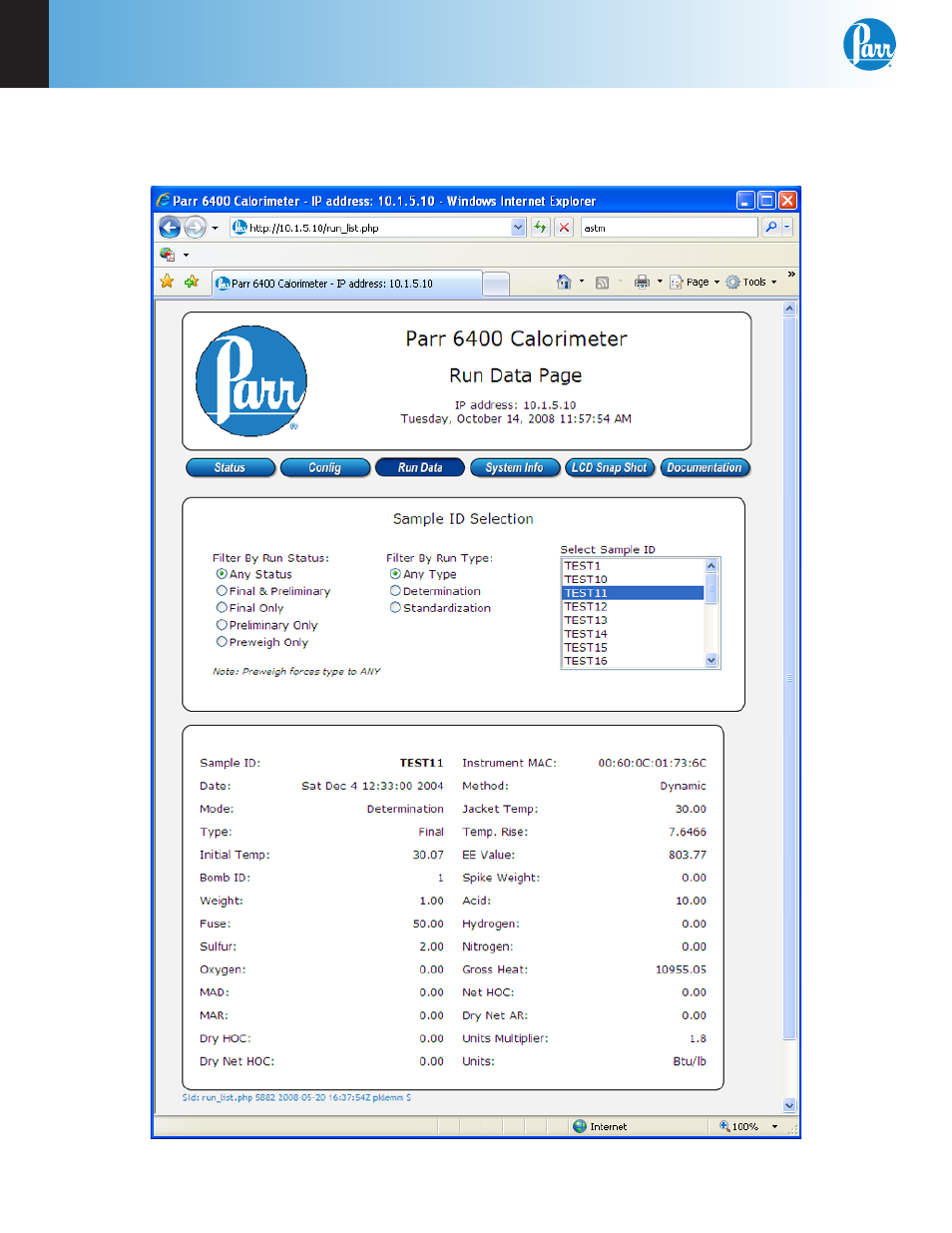Click Sample ID list scroll down arrow
Image resolution: width=952 pixels, height=1233 pixels.
tap(712, 660)
